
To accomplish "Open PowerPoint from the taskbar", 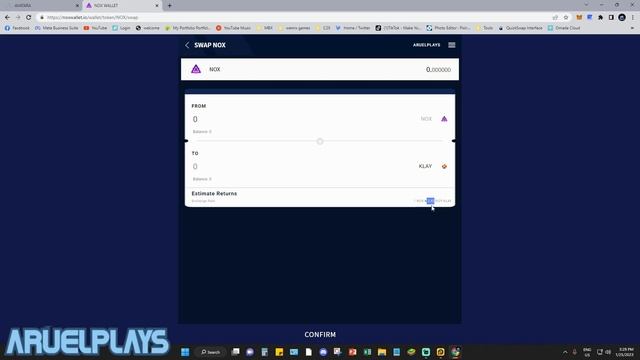I will [x=353, y=352].
